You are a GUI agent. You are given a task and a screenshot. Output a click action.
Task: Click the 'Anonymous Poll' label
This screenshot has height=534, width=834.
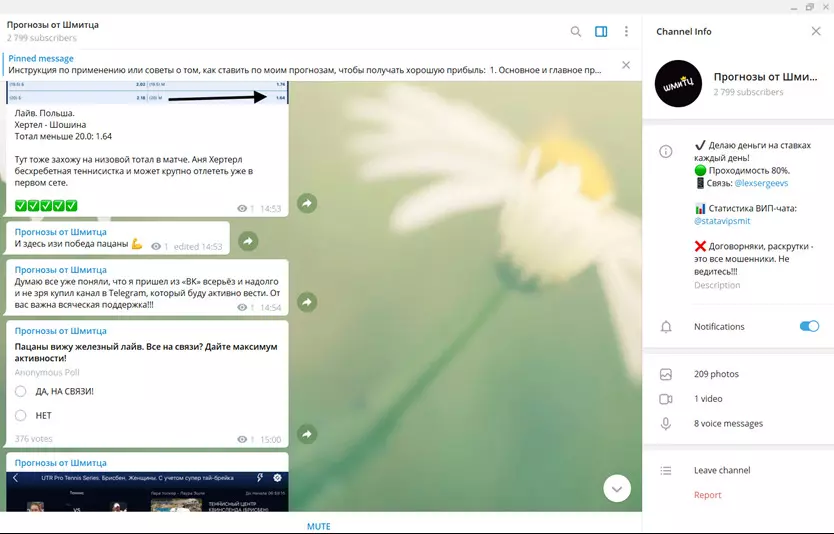click(x=47, y=372)
